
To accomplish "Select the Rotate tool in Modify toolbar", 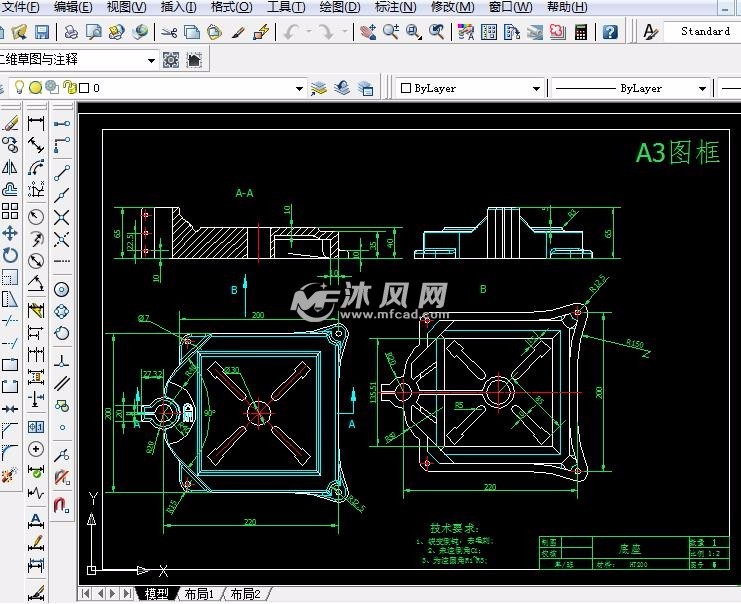I will [10, 255].
